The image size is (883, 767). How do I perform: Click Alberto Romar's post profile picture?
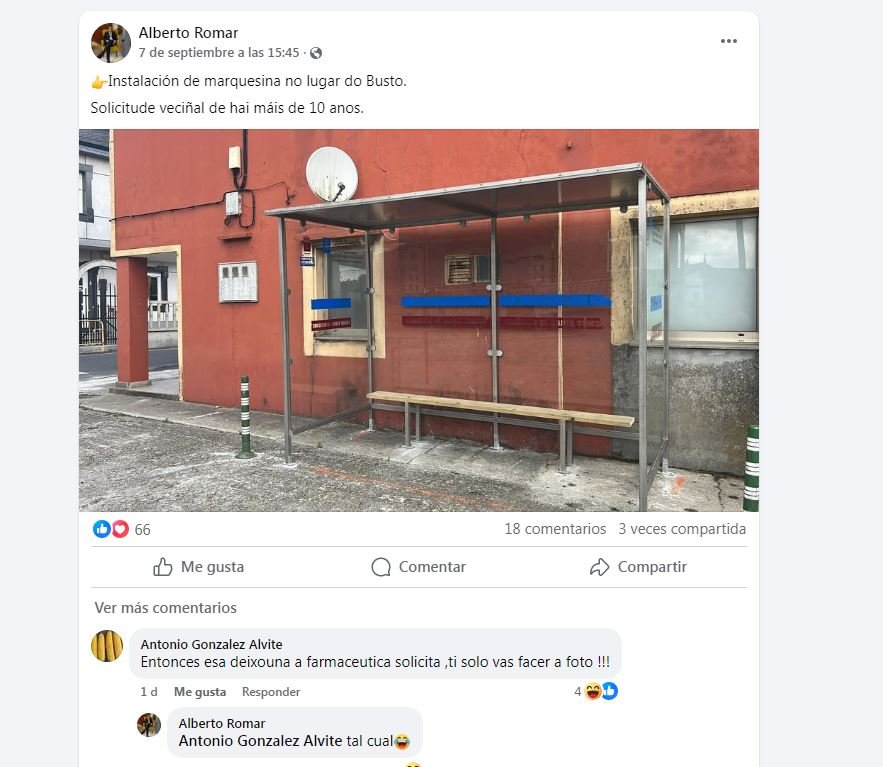[111, 43]
